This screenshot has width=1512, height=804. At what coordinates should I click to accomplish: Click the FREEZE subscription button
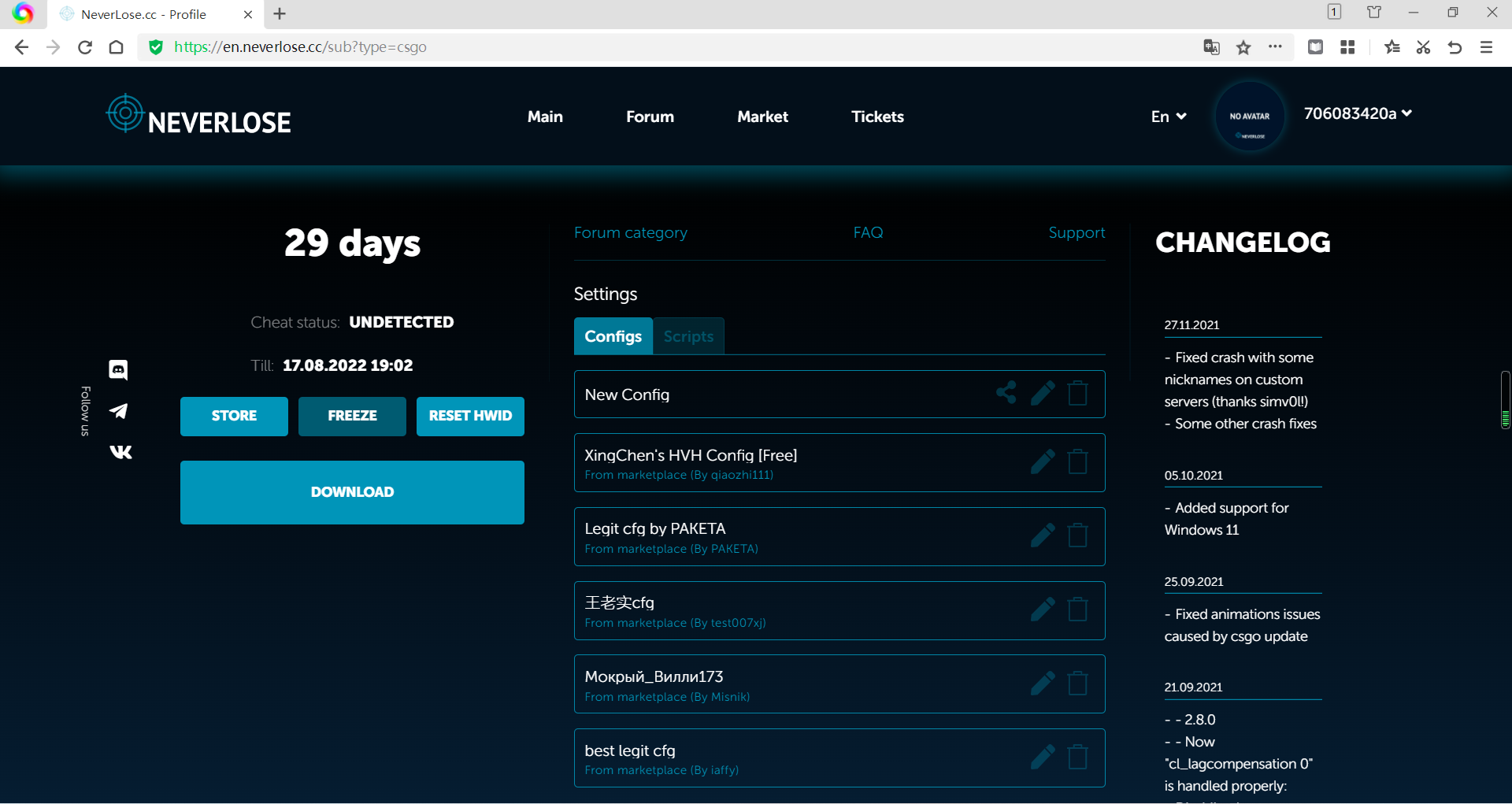click(x=352, y=416)
